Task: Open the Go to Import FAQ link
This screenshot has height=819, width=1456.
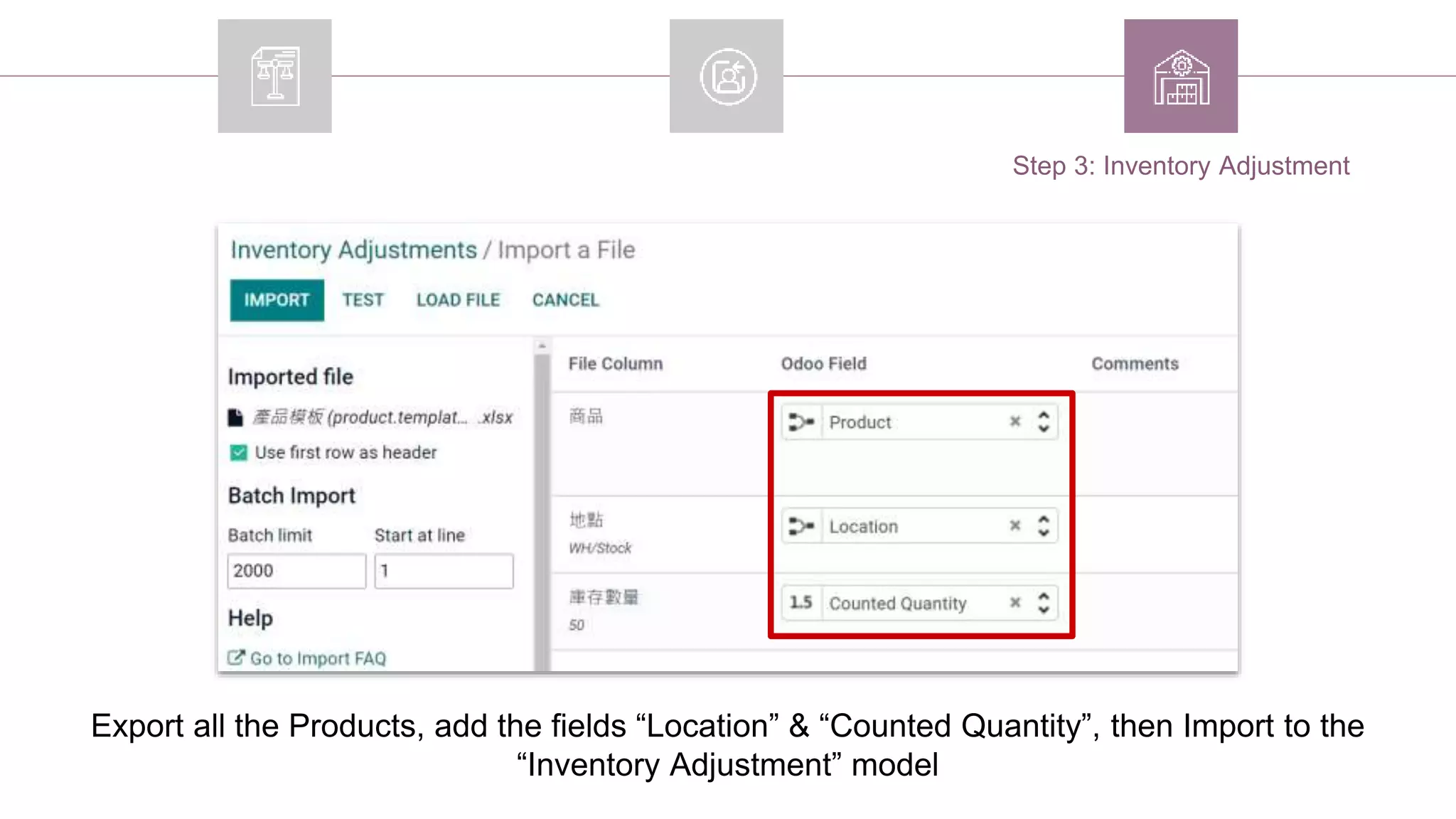Action: [318, 658]
